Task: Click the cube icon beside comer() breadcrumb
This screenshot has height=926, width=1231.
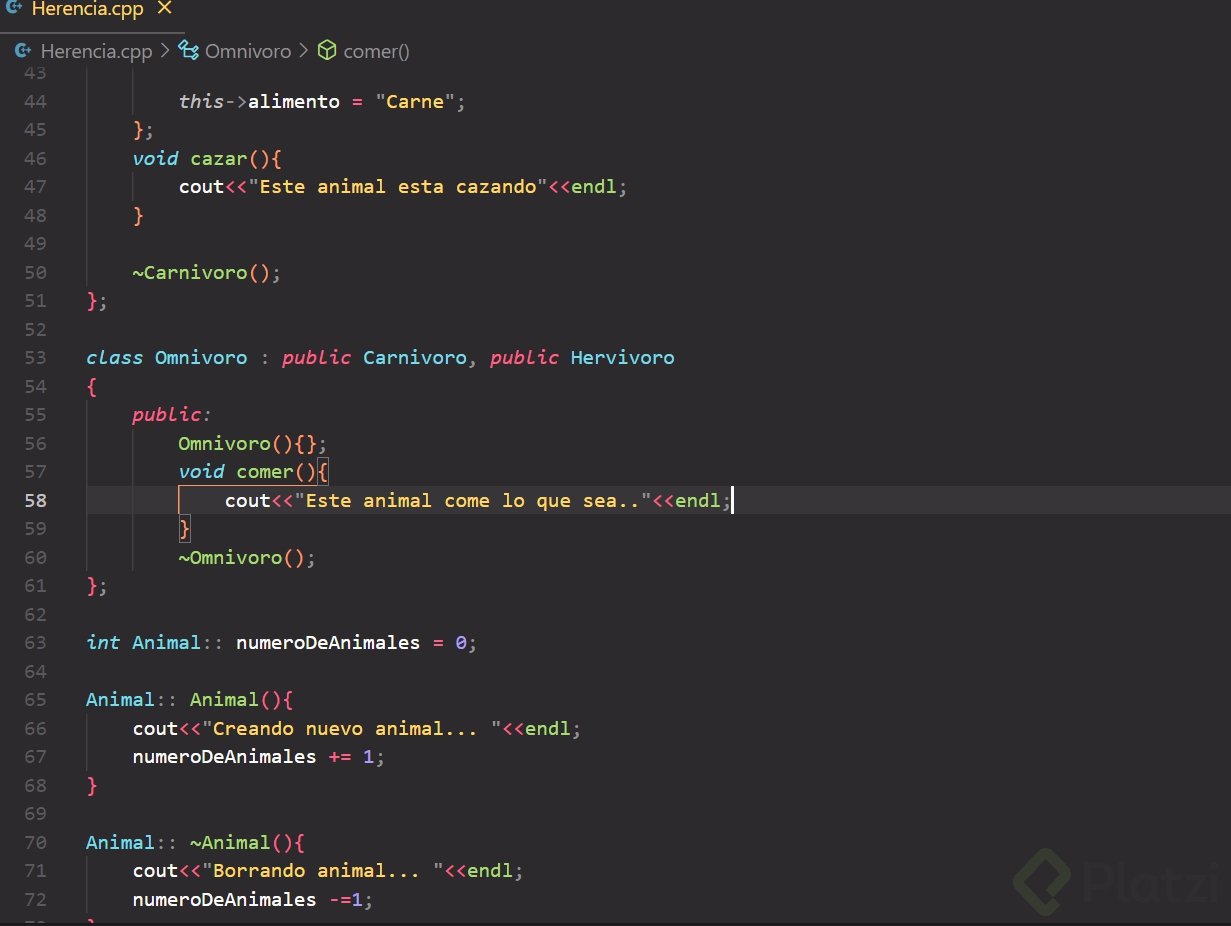Action: pos(327,50)
